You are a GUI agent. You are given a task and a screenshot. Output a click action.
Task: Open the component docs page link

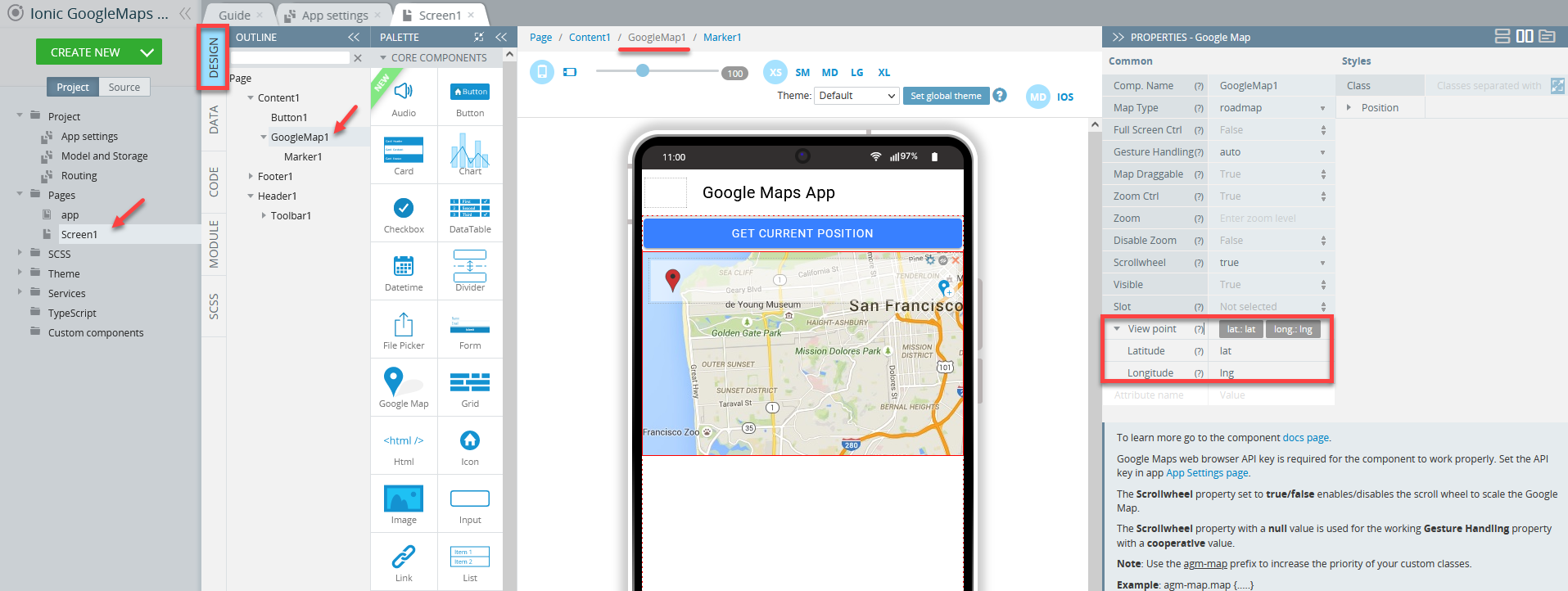(x=1305, y=438)
